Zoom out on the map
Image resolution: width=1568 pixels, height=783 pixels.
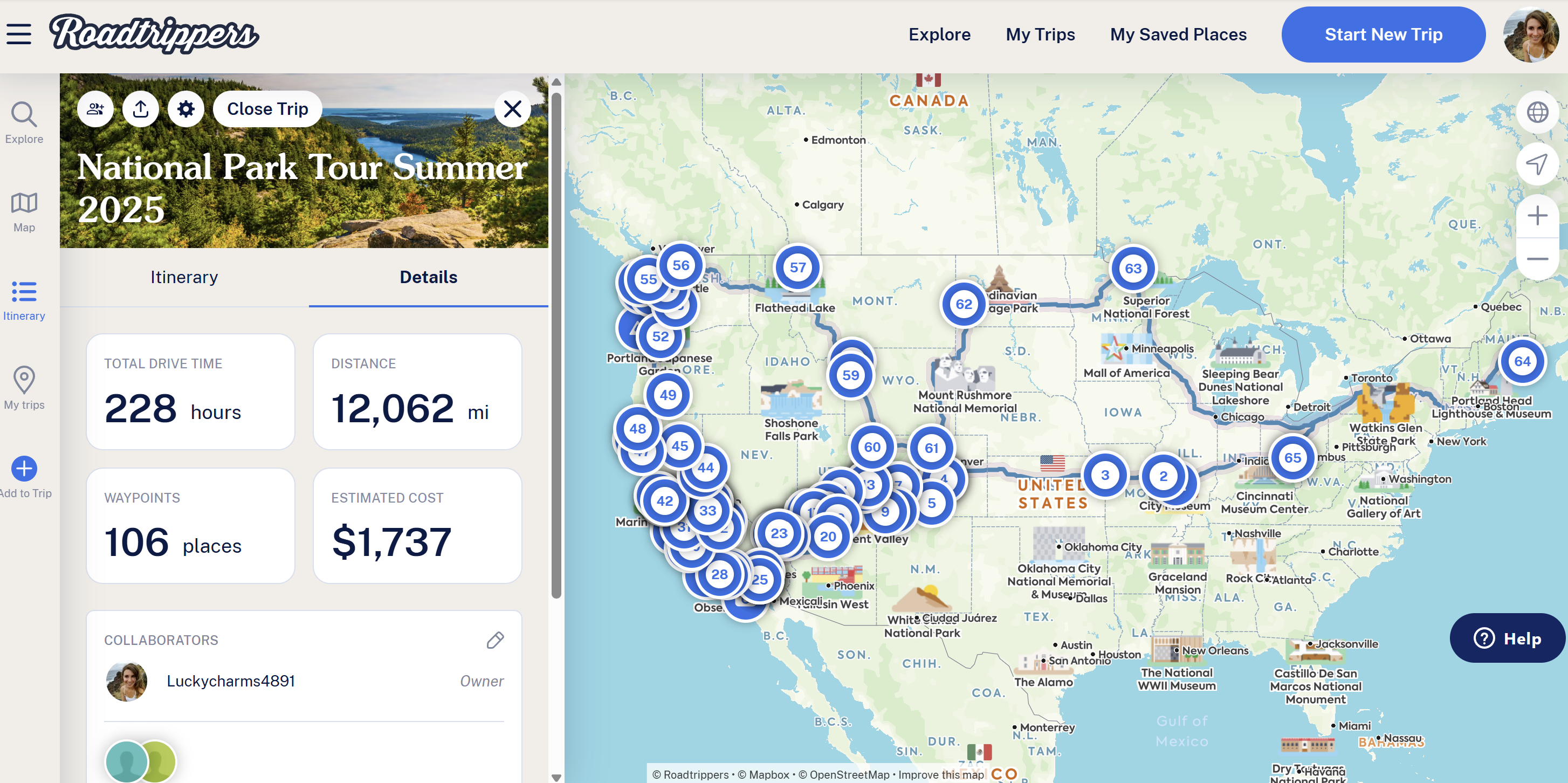tap(1538, 259)
